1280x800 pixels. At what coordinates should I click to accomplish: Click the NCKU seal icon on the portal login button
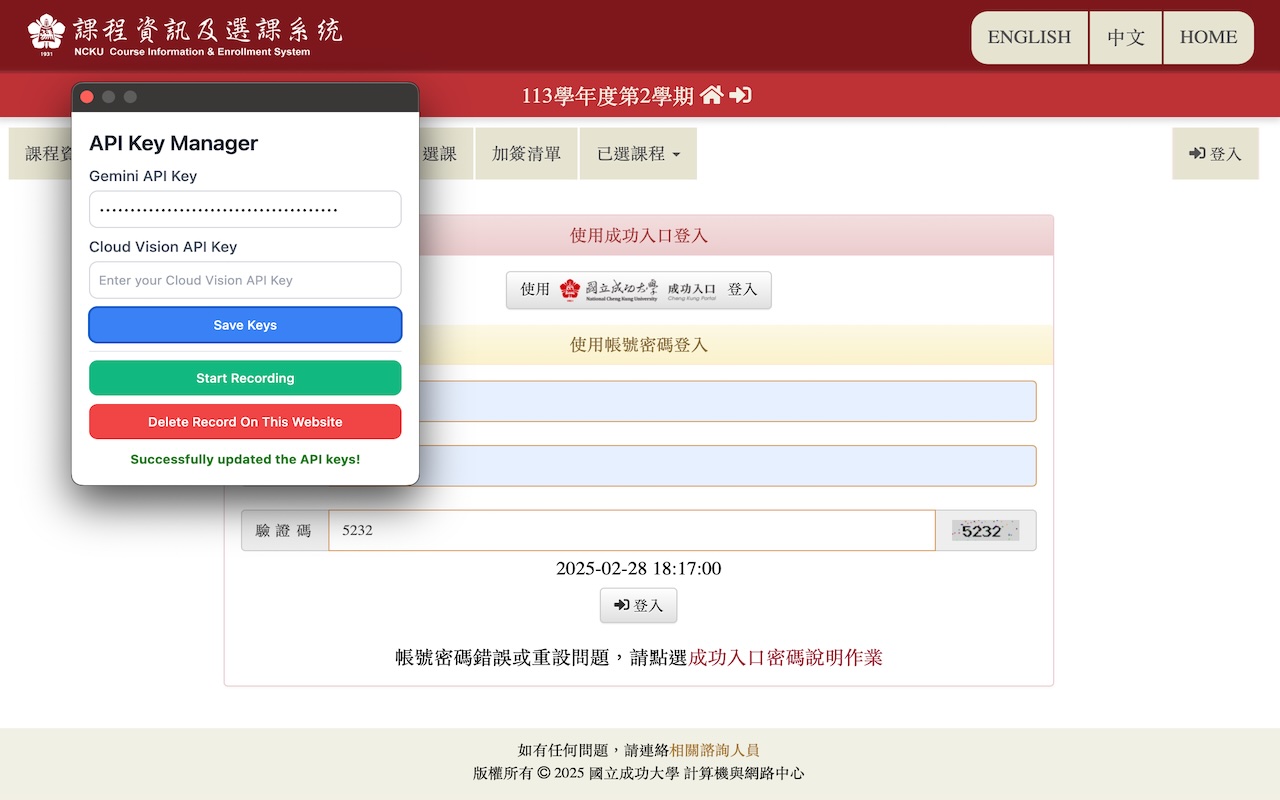click(x=570, y=289)
